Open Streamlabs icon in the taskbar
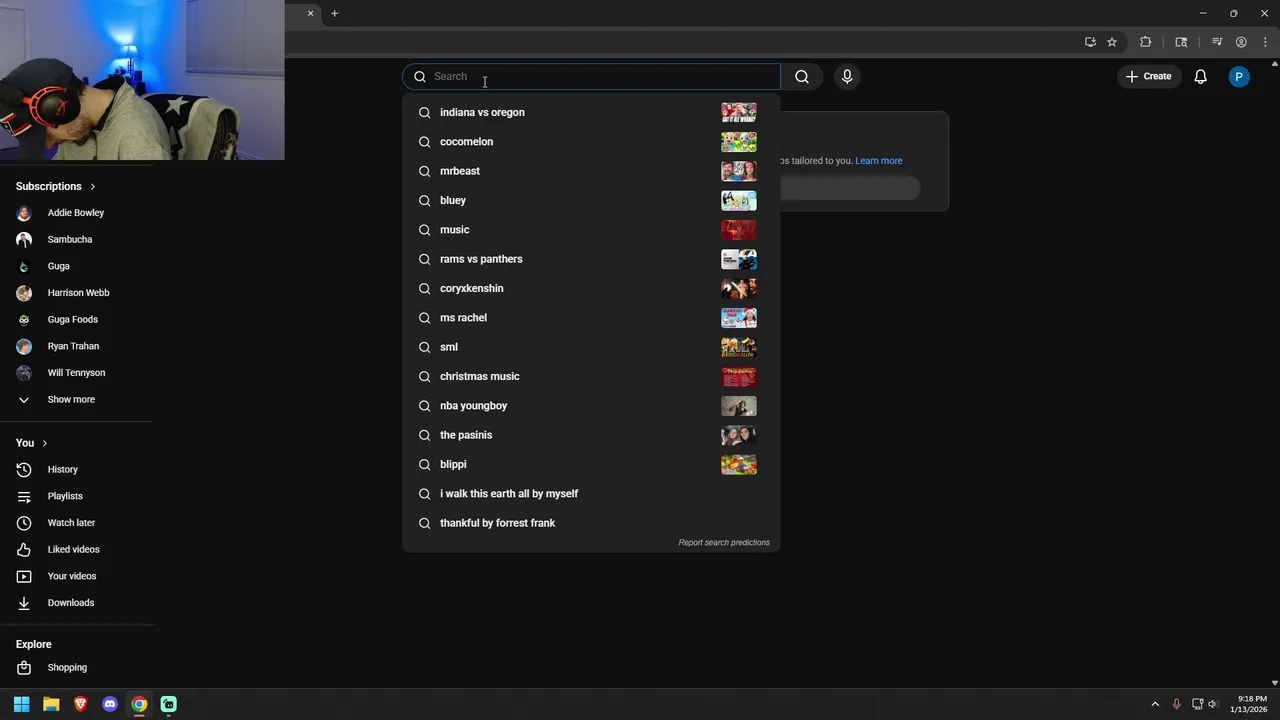 (x=169, y=704)
